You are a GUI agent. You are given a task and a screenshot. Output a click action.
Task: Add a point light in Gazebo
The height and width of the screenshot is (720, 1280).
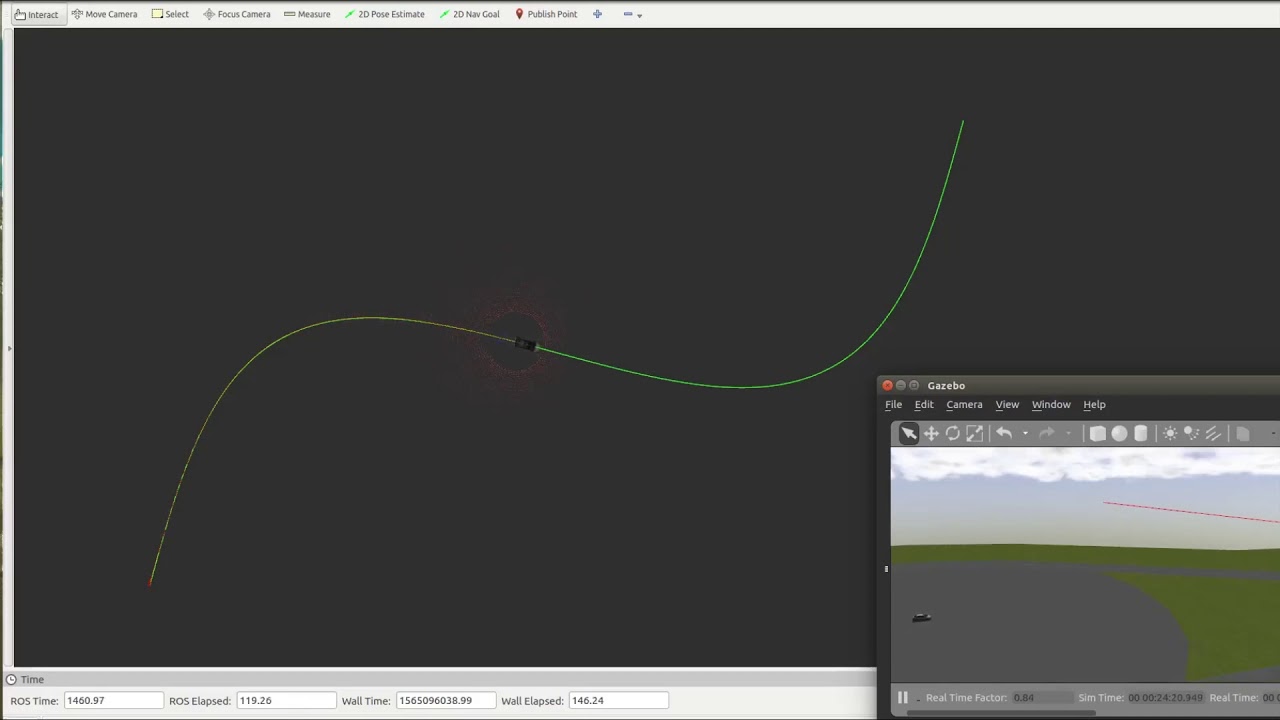1170,433
